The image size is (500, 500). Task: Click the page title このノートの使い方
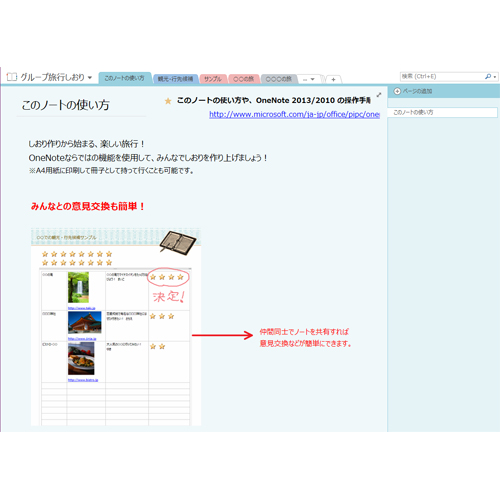[x=65, y=105]
